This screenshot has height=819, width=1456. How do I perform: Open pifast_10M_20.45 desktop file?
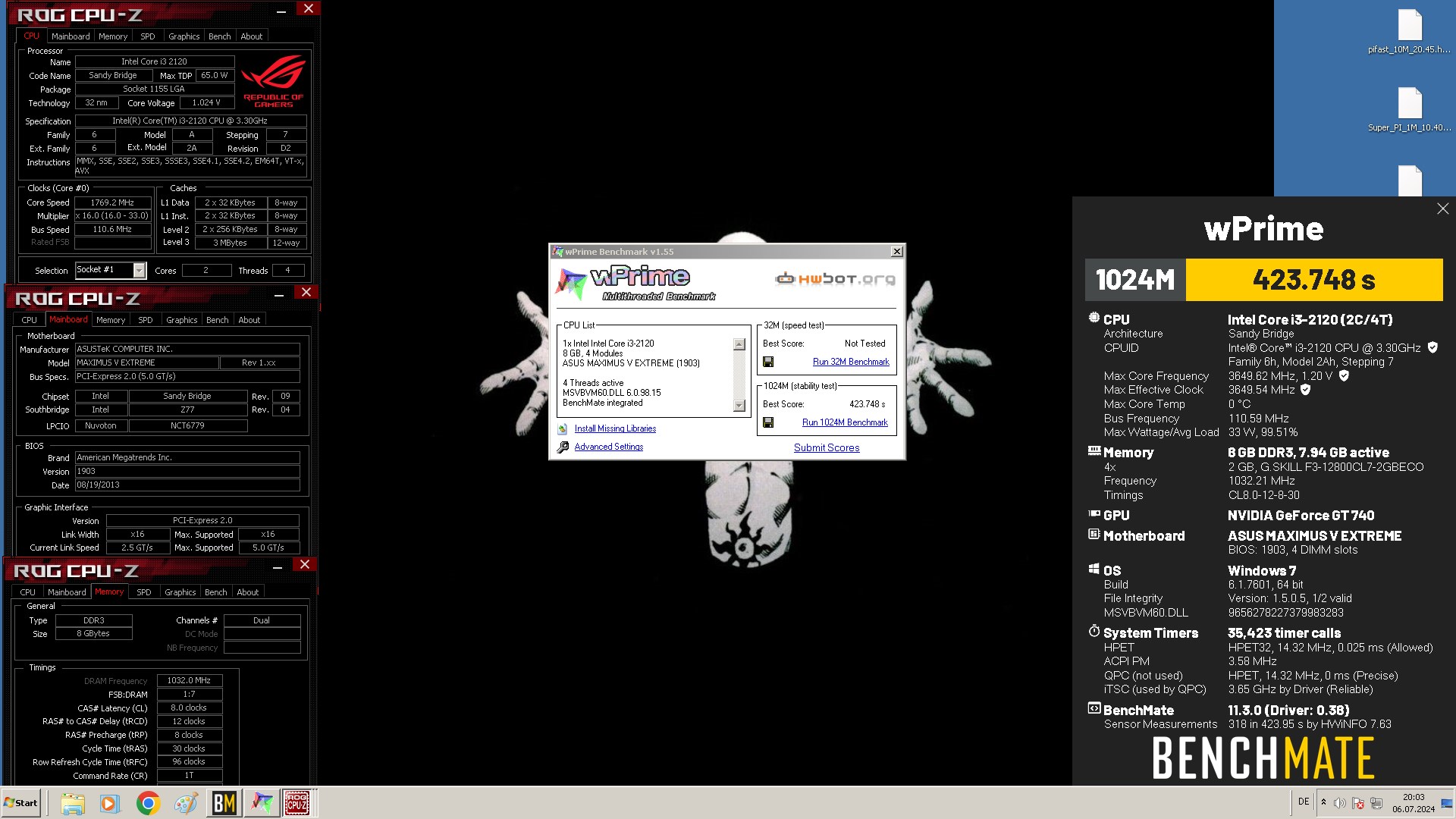pos(1409,33)
